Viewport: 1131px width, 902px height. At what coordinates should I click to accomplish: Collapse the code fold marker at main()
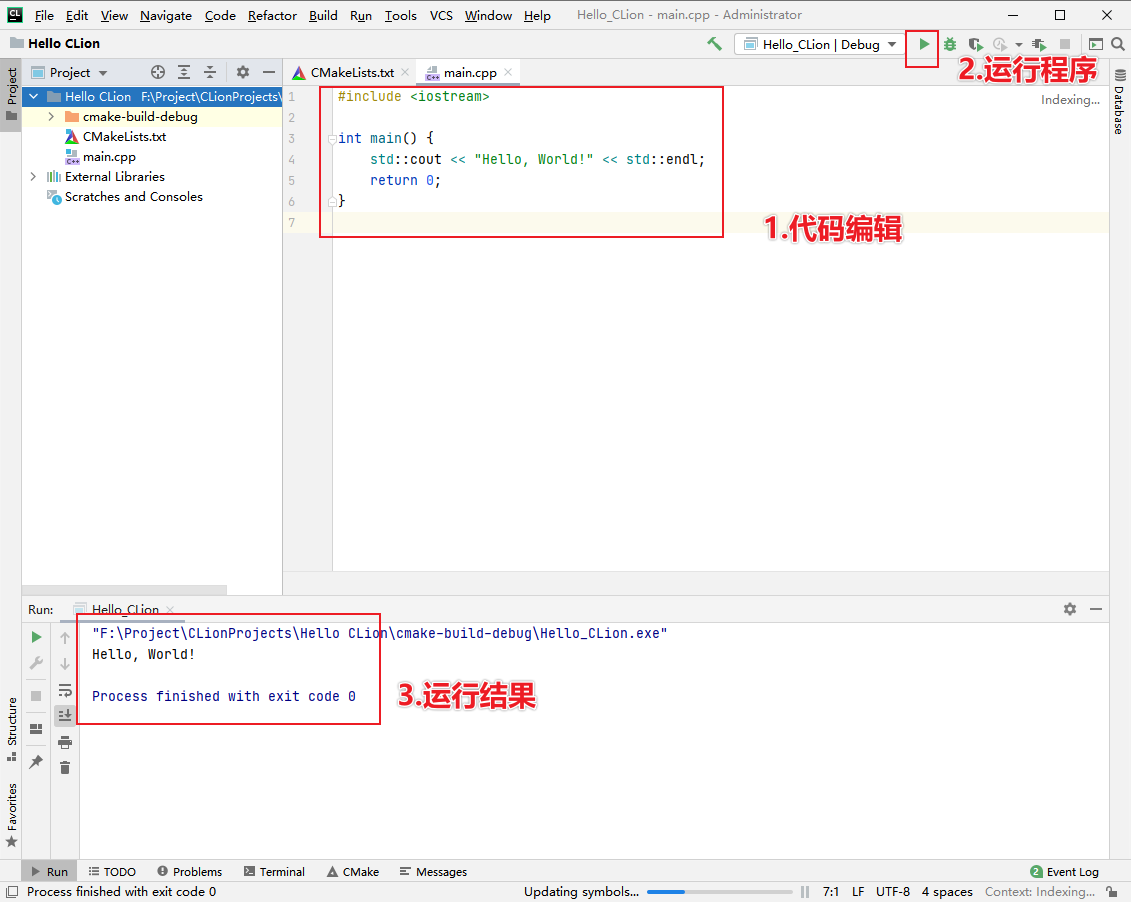[x=330, y=138]
